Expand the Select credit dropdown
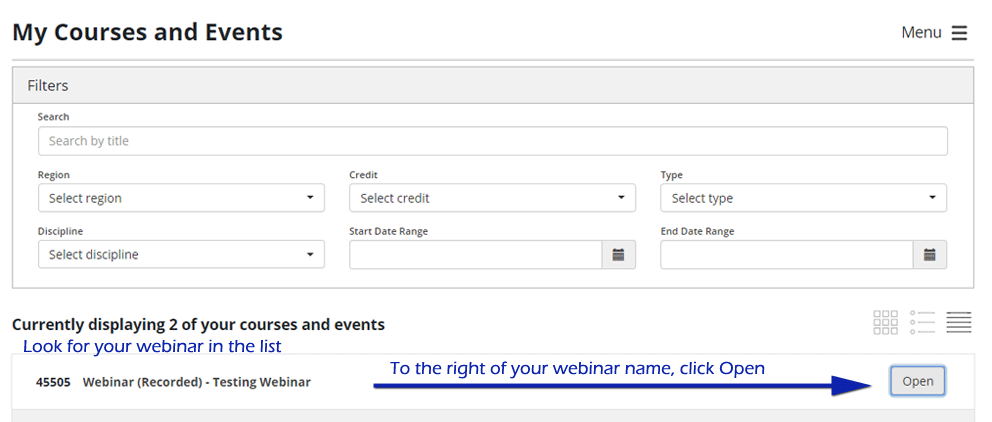The width and height of the screenshot is (992, 422). pyautogui.click(x=492, y=198)
